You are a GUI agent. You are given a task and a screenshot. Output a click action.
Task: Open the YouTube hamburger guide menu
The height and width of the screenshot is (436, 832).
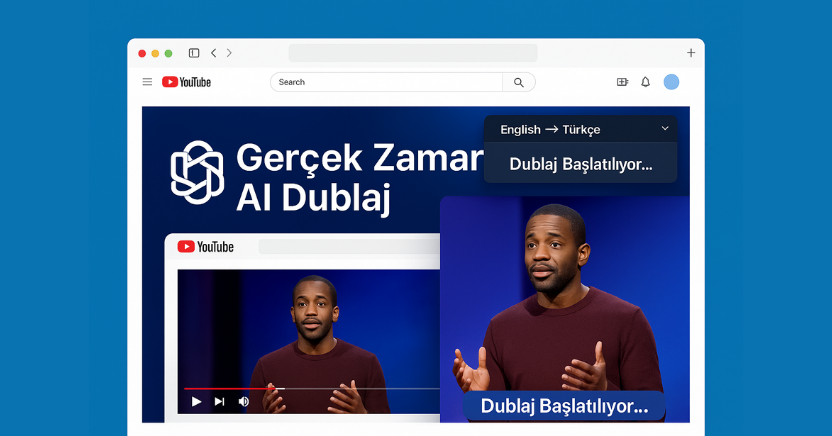tap(147, 82)
